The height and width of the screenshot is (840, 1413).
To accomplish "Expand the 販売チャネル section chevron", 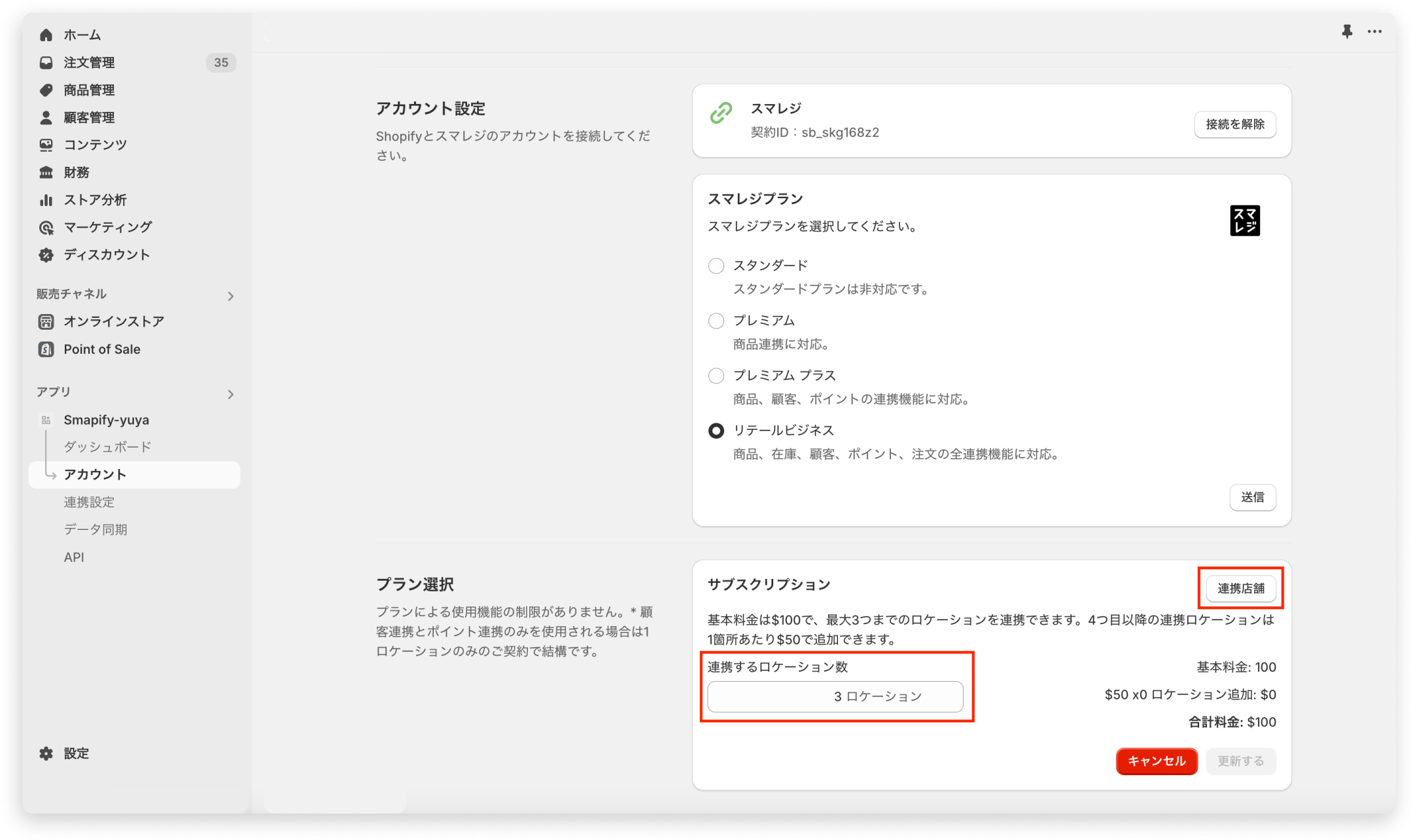I will click(230, 296).
